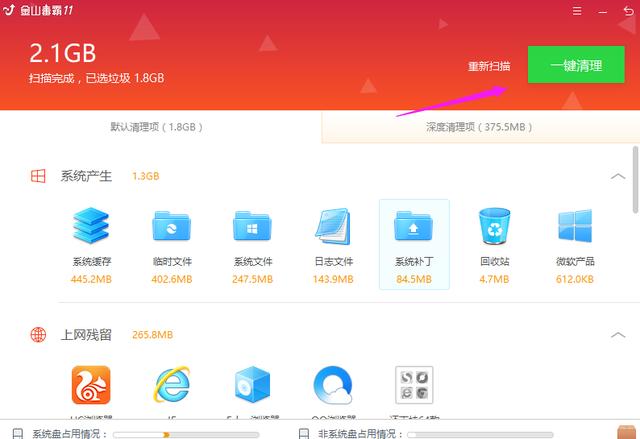Click the 上网残留 section title
This screenshot has width=640, height=439.
pos(86,335)
